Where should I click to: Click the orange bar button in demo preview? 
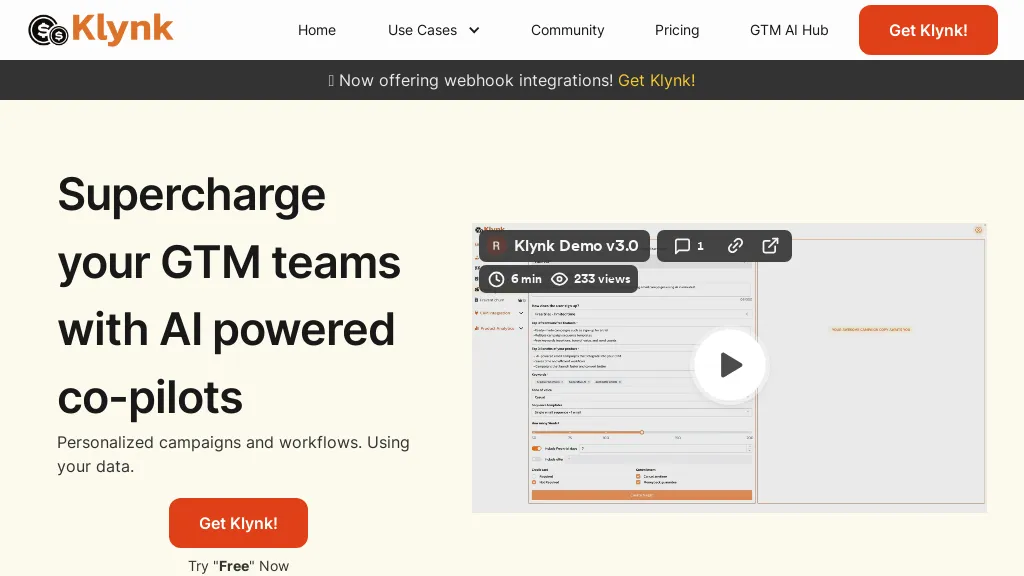click(x=641, y=495)
